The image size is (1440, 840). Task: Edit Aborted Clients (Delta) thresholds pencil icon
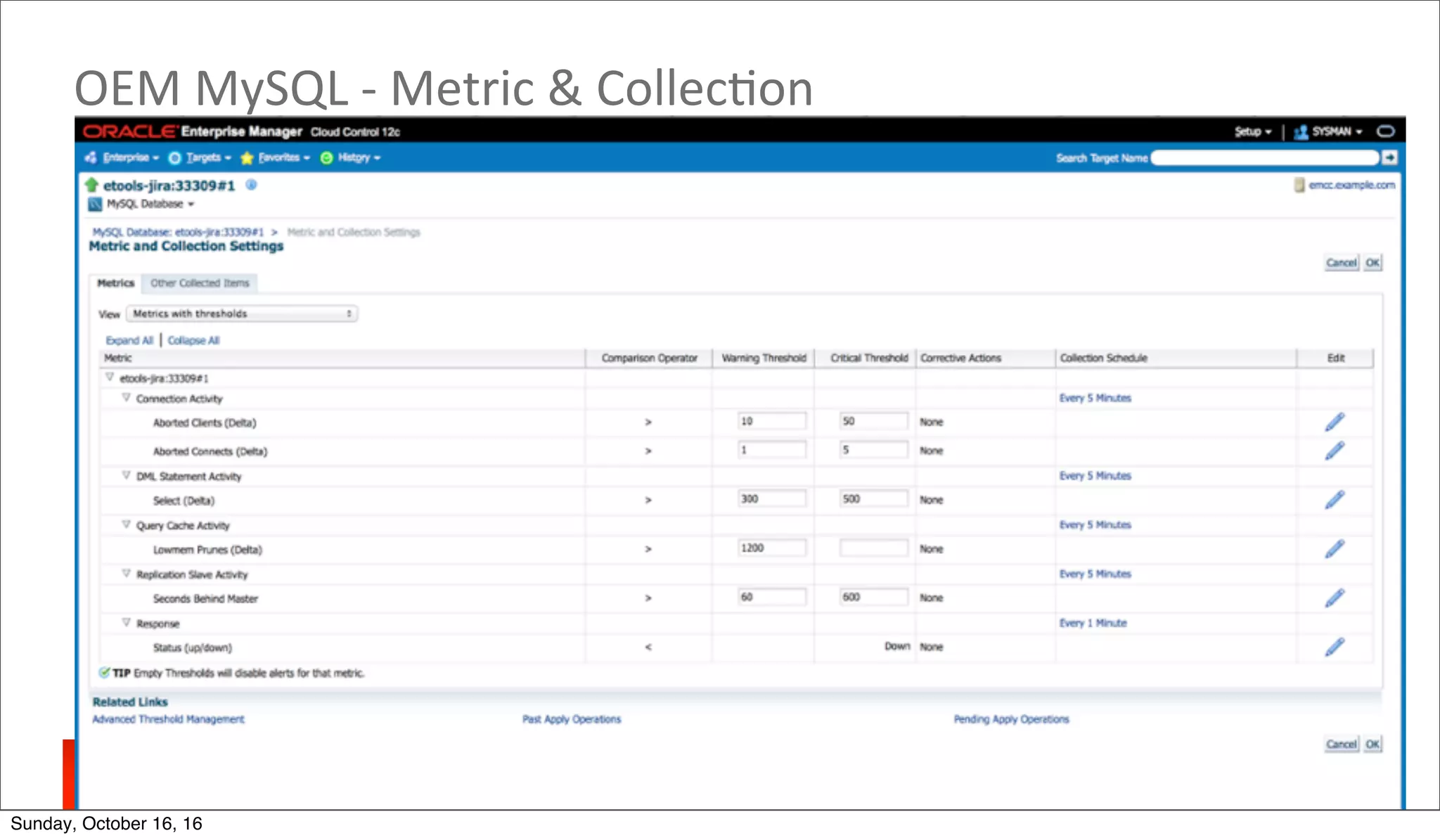(1335, 422)
